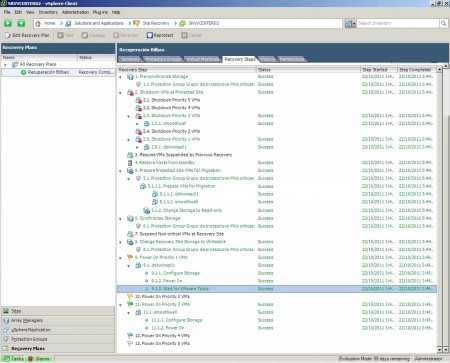Click the search magnifier icon
Image resolution: width=450 pixels, height=363 pixels.
pyautogui.click(x=443, y=23)
